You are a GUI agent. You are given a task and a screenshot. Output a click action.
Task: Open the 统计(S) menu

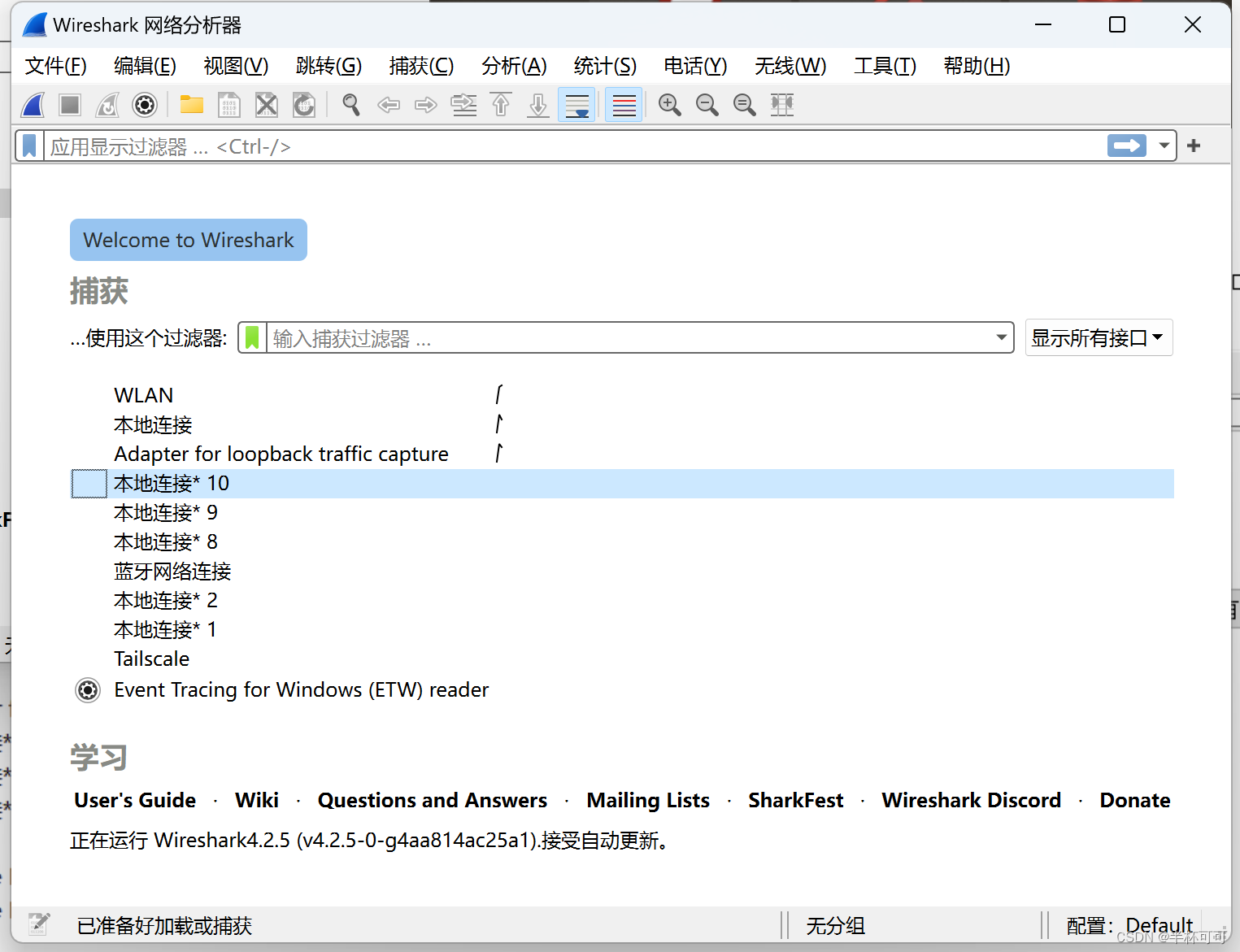[x=605, y=66]
